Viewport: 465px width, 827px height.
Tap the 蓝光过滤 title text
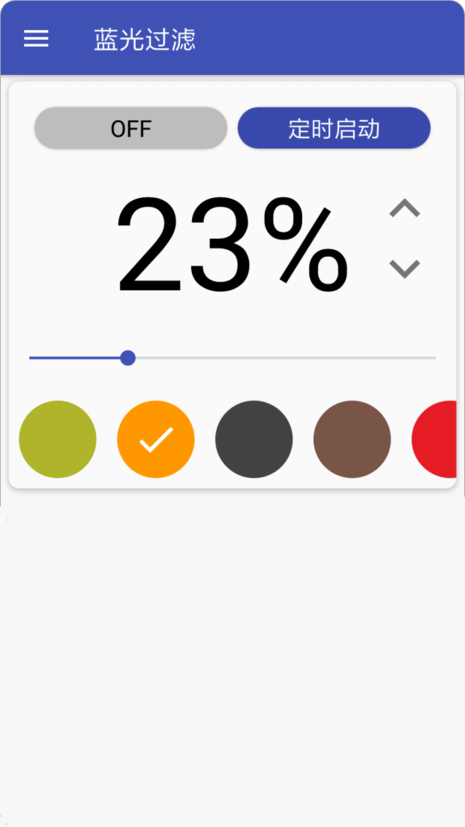pyautogui.click(x=144, y=39)
